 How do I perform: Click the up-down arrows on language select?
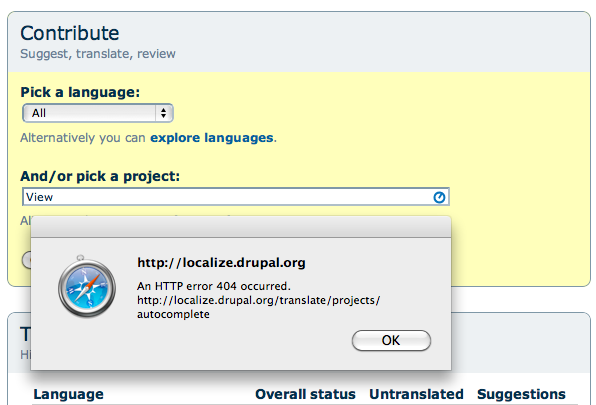point(163,113)
